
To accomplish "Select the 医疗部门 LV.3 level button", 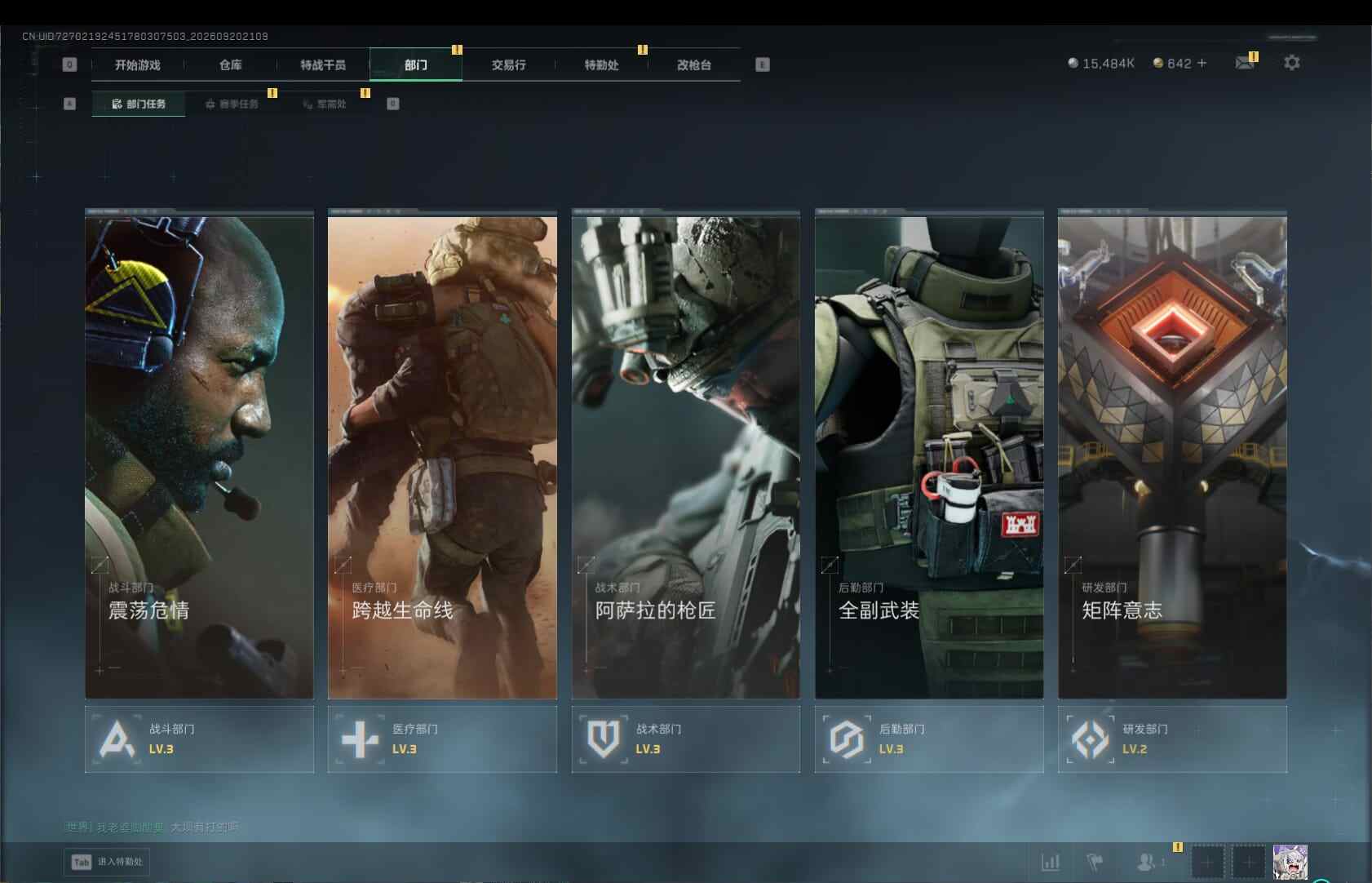I will pos(442,739).
